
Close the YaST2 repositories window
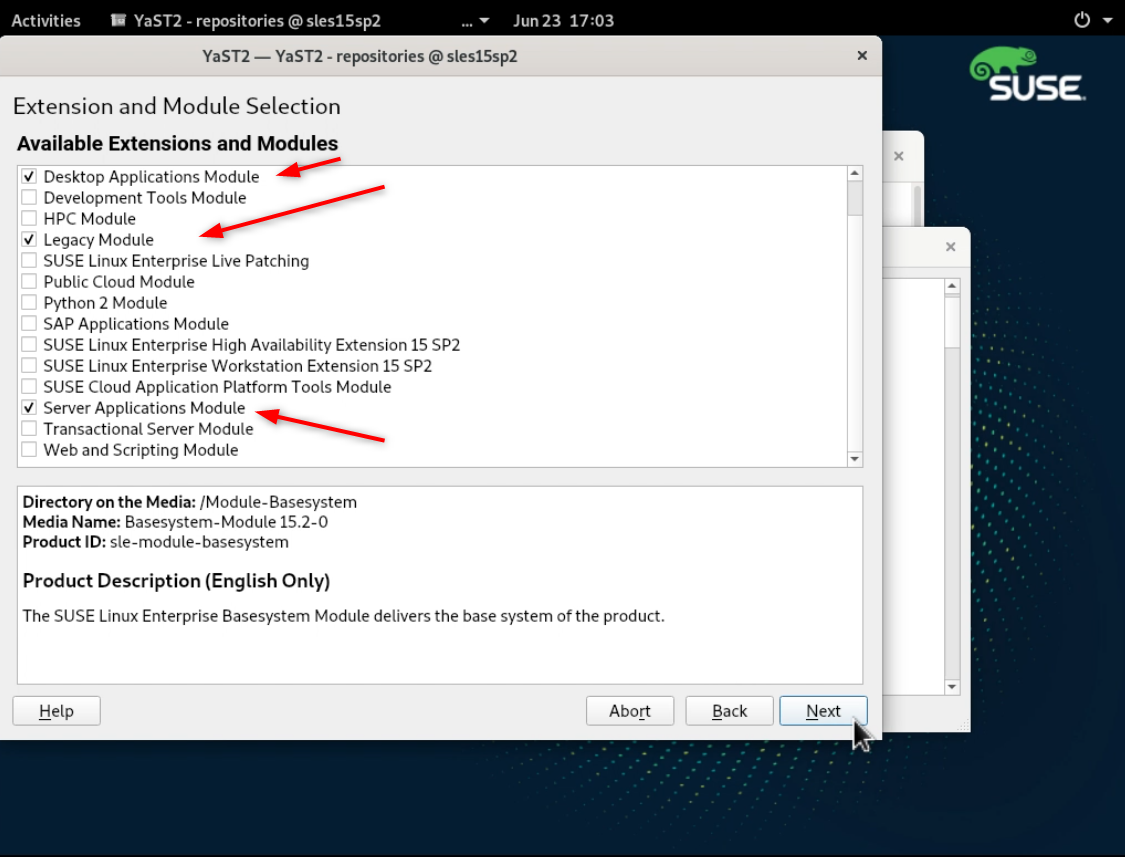pos(862,55)
